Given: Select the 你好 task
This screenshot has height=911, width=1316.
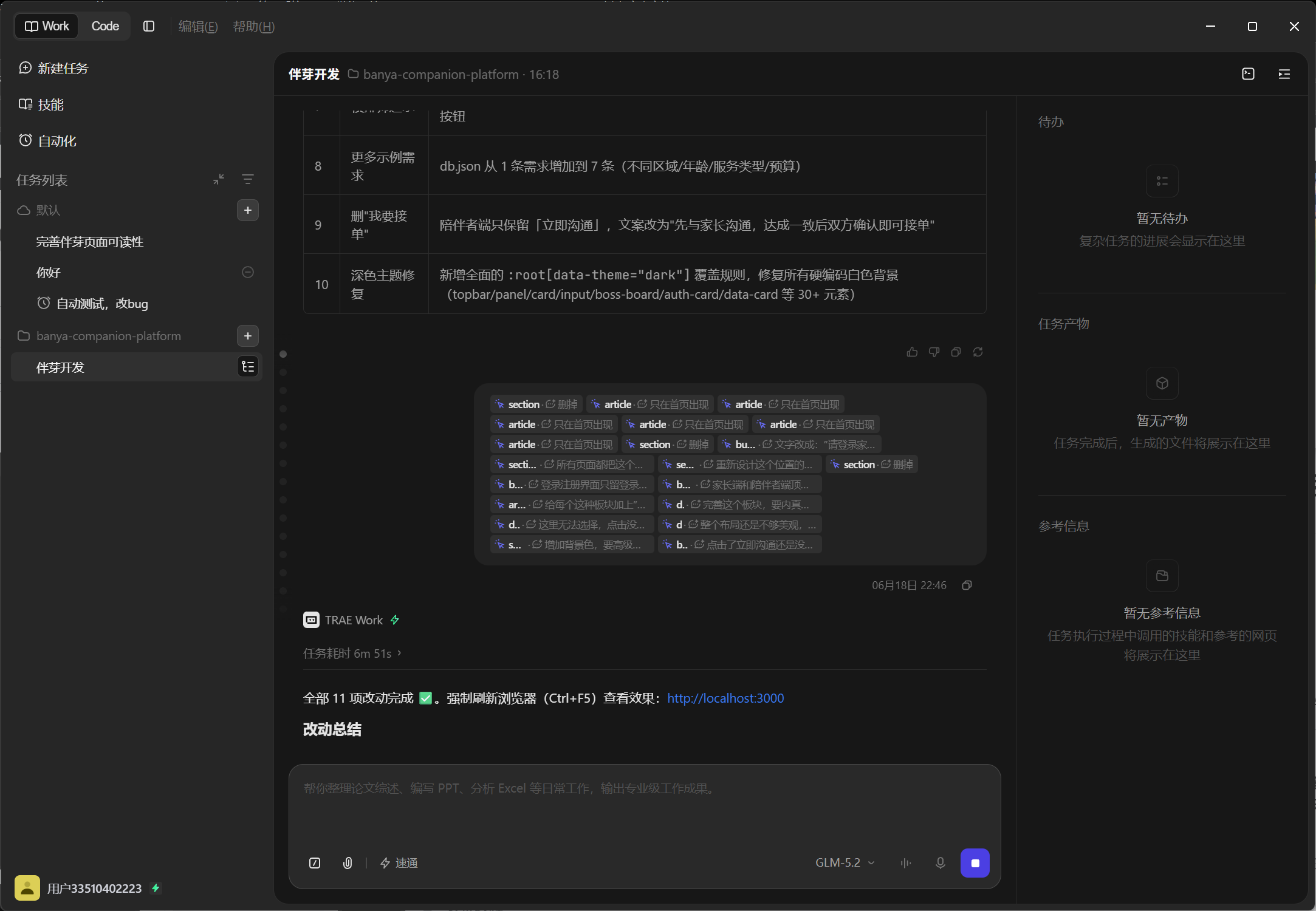Looking at the screenshot, I should [x=48, y=272].
